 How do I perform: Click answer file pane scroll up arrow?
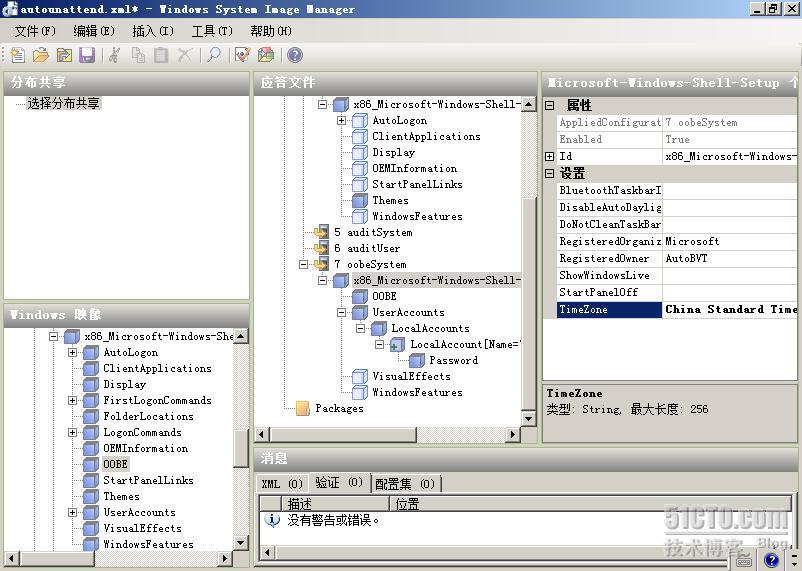(528, 104)
